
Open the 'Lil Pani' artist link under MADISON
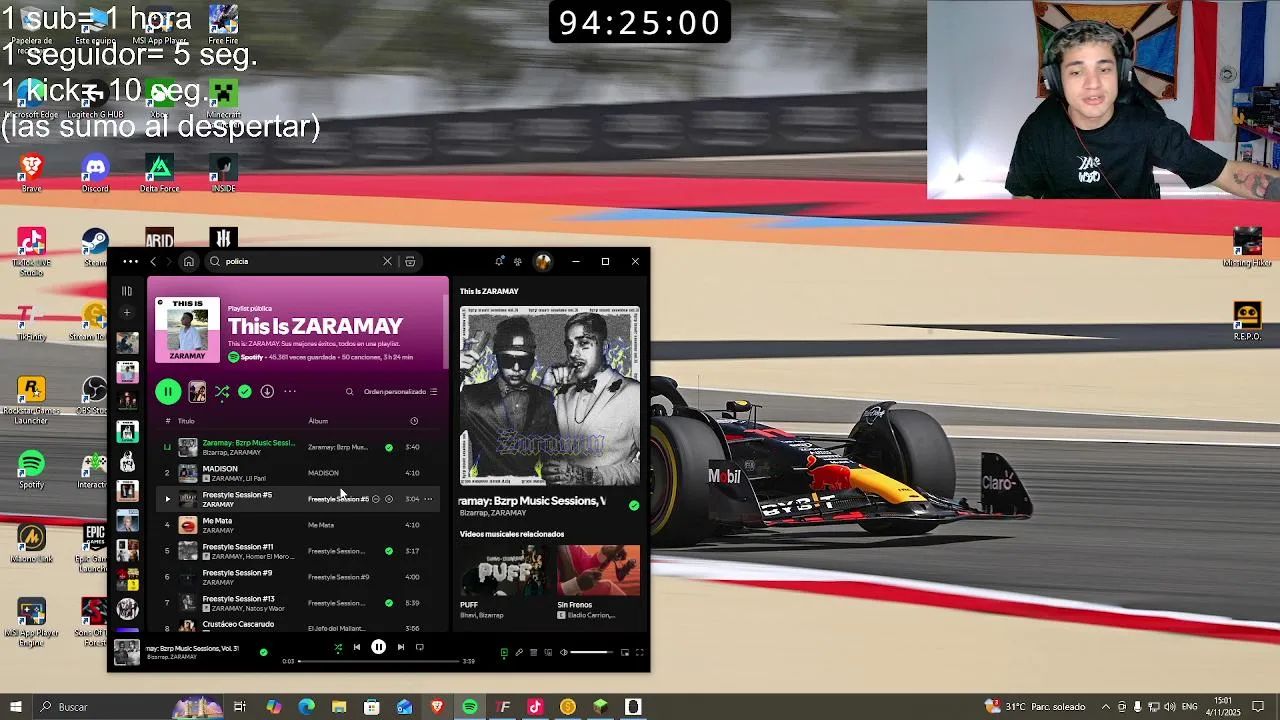tap(255, 479)
